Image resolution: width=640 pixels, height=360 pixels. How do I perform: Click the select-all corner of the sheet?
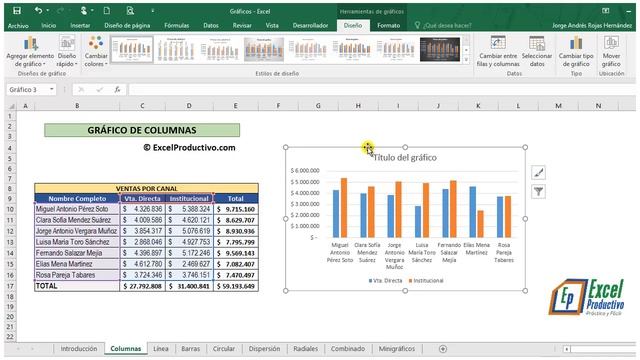point(12,106)
